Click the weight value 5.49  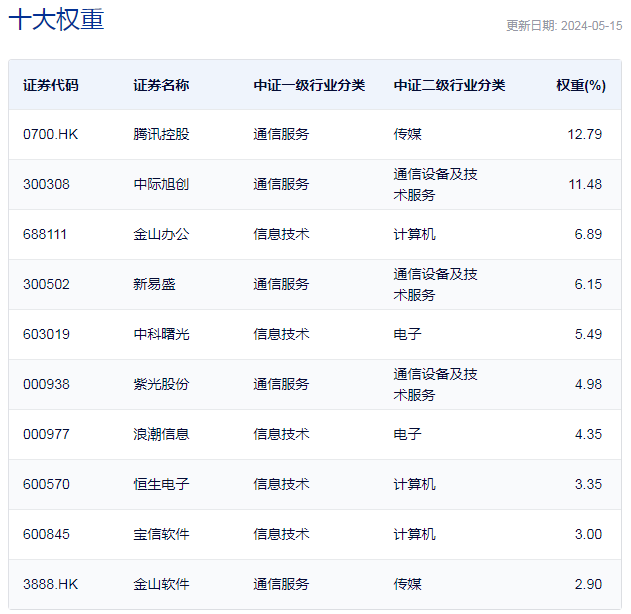point(588,334)
